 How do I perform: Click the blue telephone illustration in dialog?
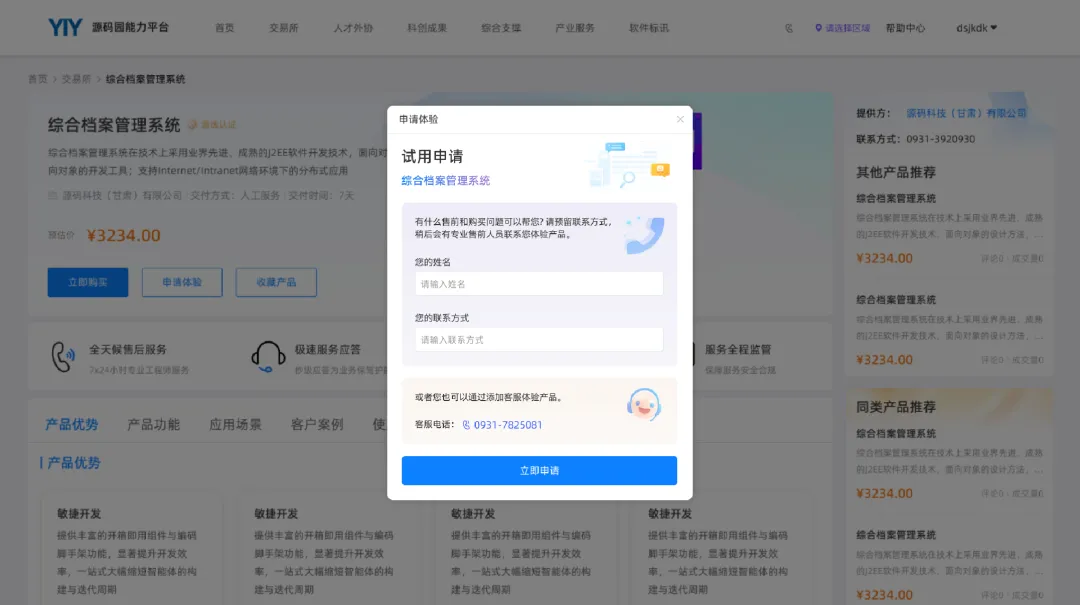[x=644, y=235]
